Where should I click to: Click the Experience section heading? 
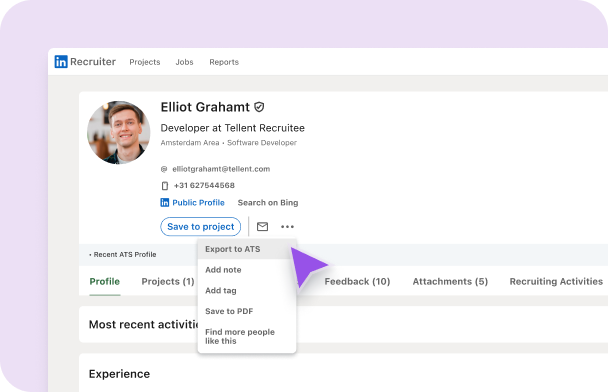119,374
